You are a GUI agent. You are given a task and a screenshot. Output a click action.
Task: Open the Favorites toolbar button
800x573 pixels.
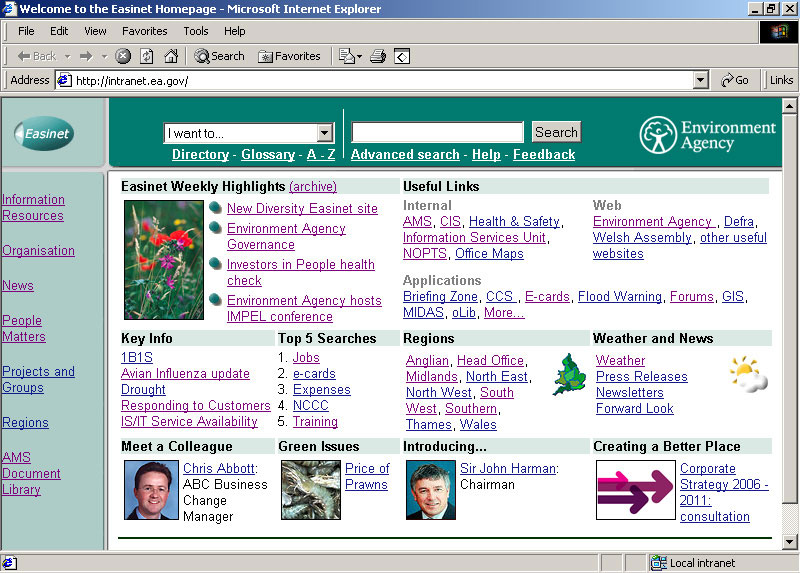289,56
